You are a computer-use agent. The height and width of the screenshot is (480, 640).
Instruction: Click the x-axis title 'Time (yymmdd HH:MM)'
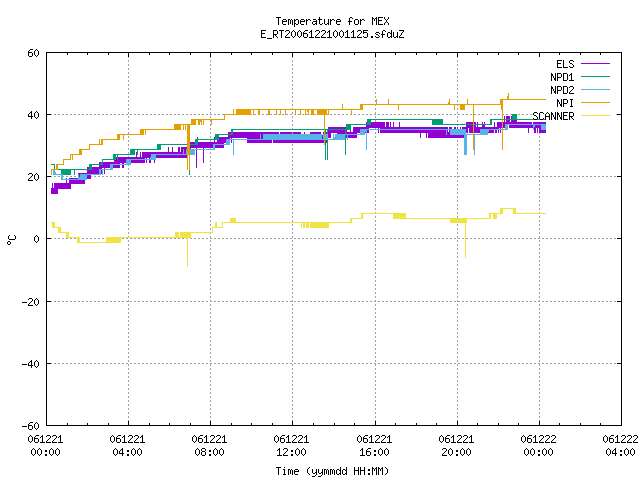[x=332, y=471]
